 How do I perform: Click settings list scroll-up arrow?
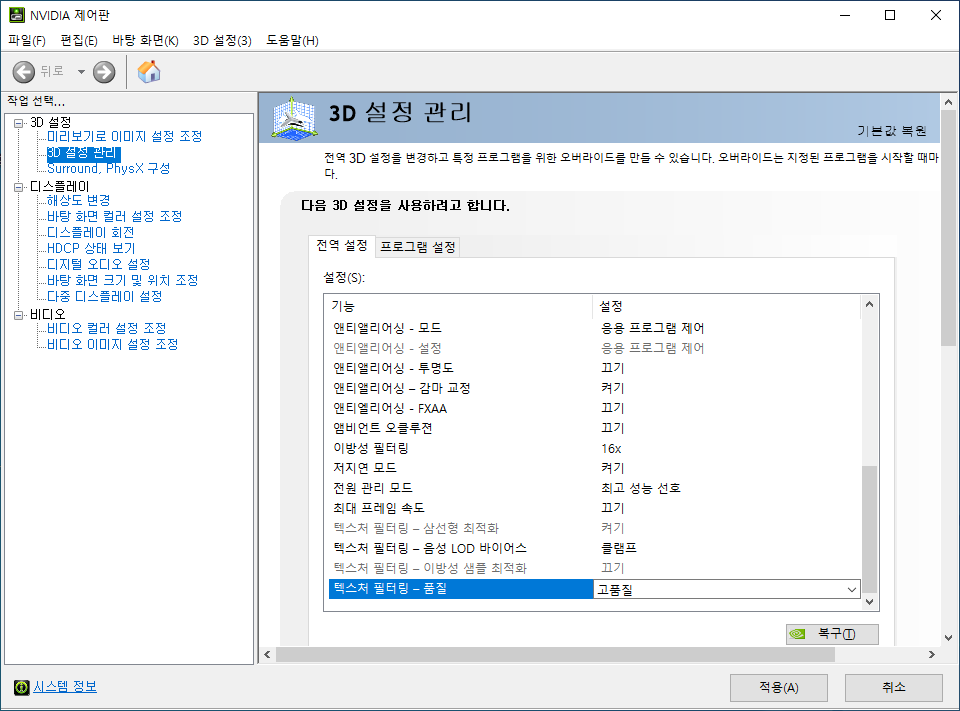[869, 304]
